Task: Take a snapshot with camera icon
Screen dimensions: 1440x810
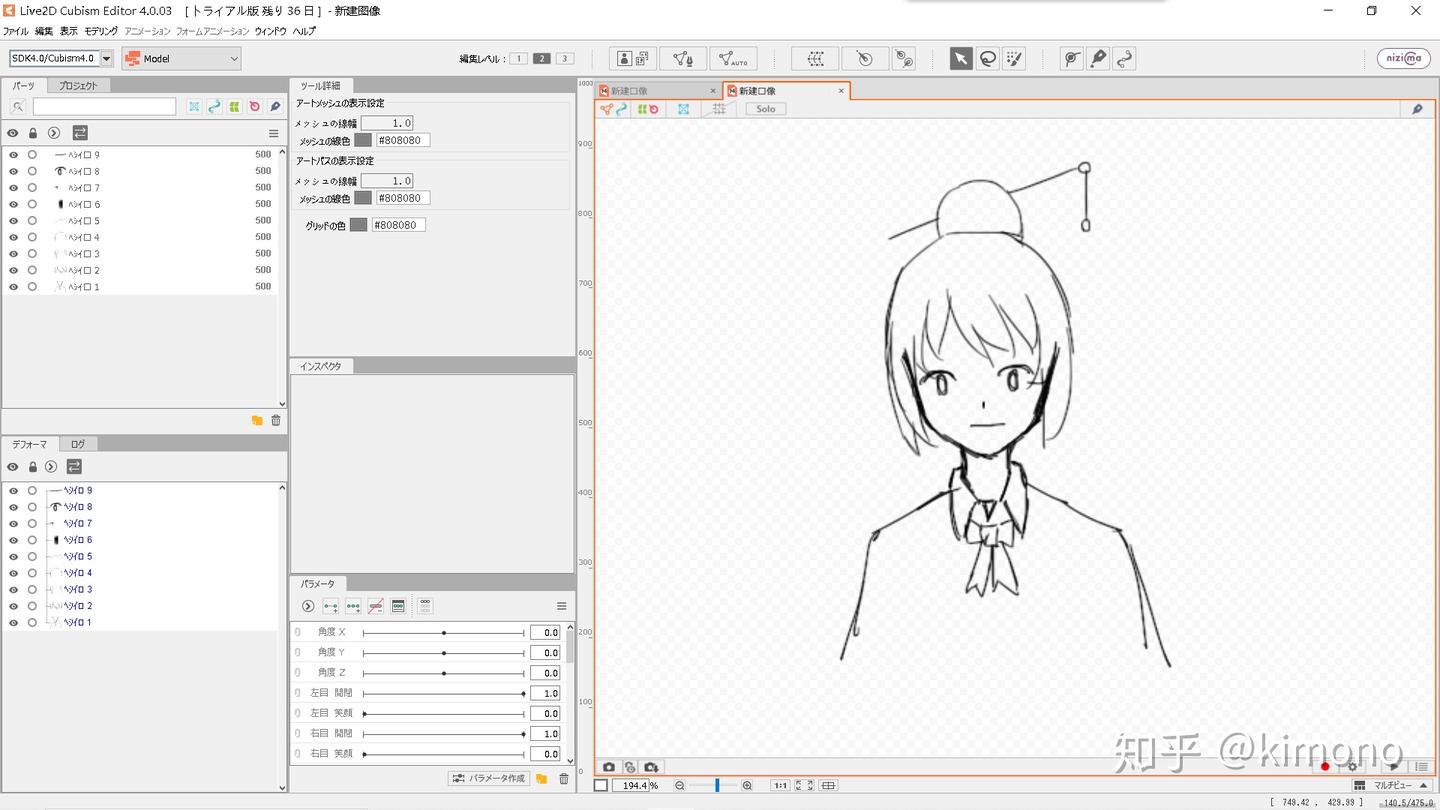Action: point(609,767)
